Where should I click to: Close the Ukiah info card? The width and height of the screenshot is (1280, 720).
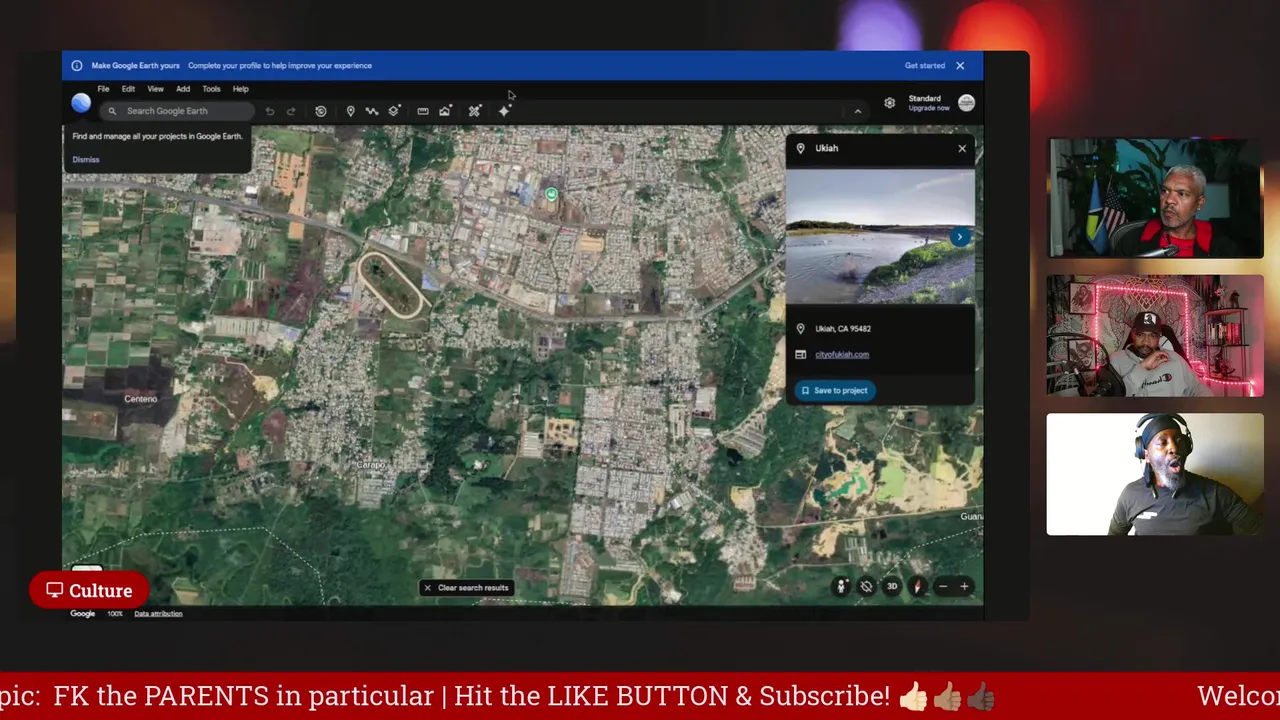pos(962,148)
